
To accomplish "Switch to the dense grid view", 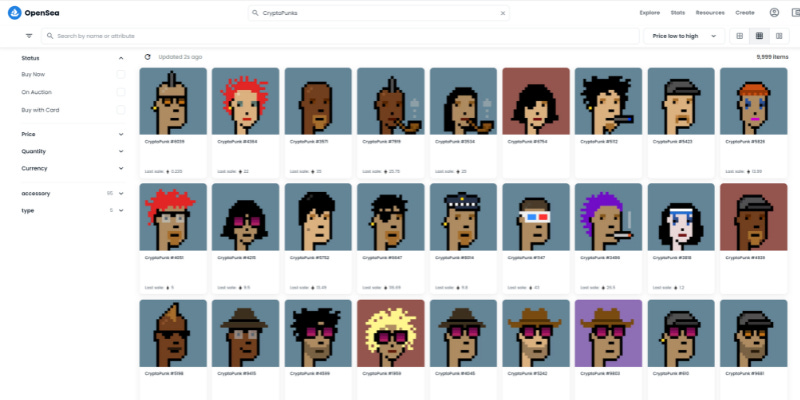I will tap(759, 36).
